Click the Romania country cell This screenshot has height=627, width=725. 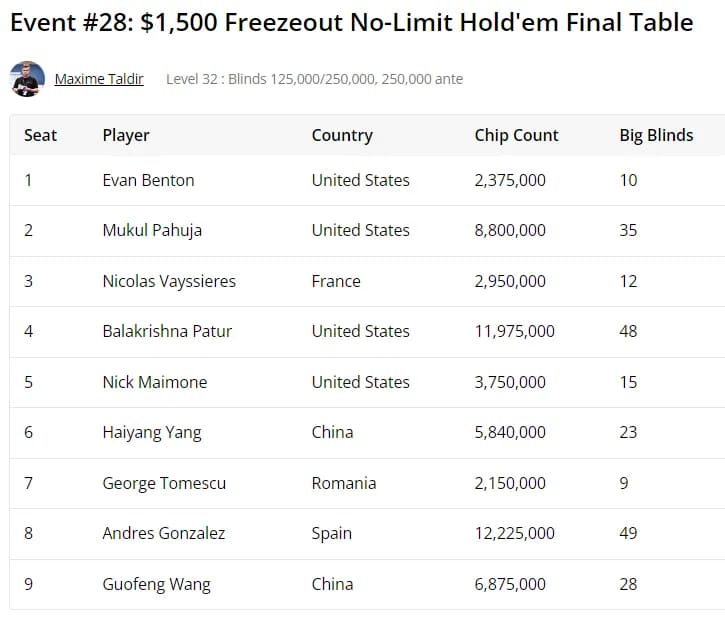click(x=344, y=483)
